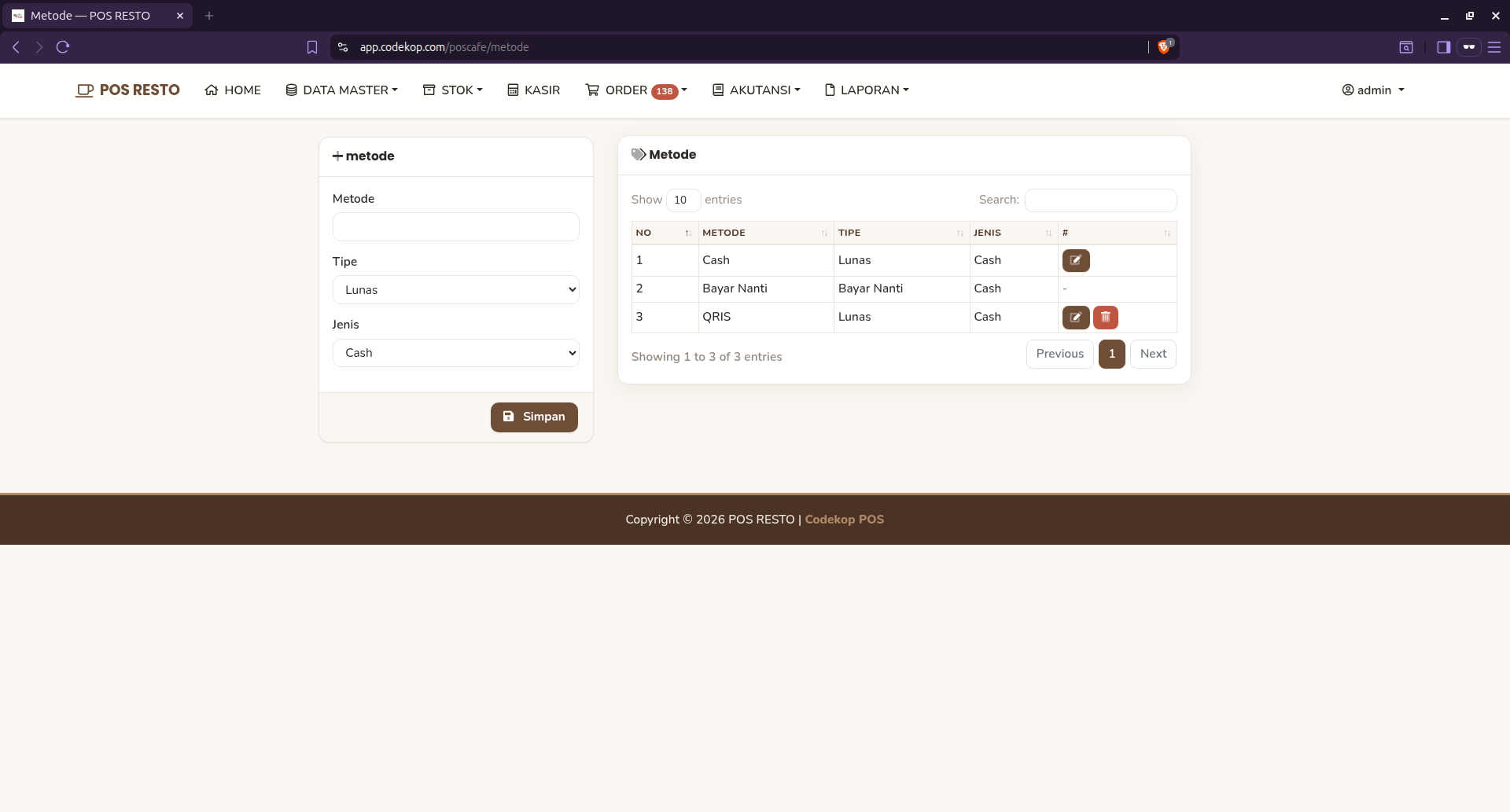Click the Next pagination button
The height and width of the screenshot is (812, 1510).
point(1153,354)
